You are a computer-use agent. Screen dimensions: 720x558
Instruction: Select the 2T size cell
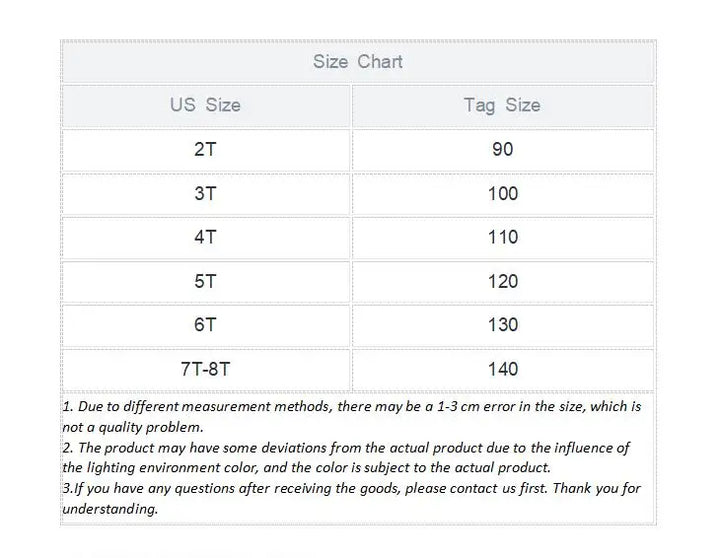coord(205,149)
